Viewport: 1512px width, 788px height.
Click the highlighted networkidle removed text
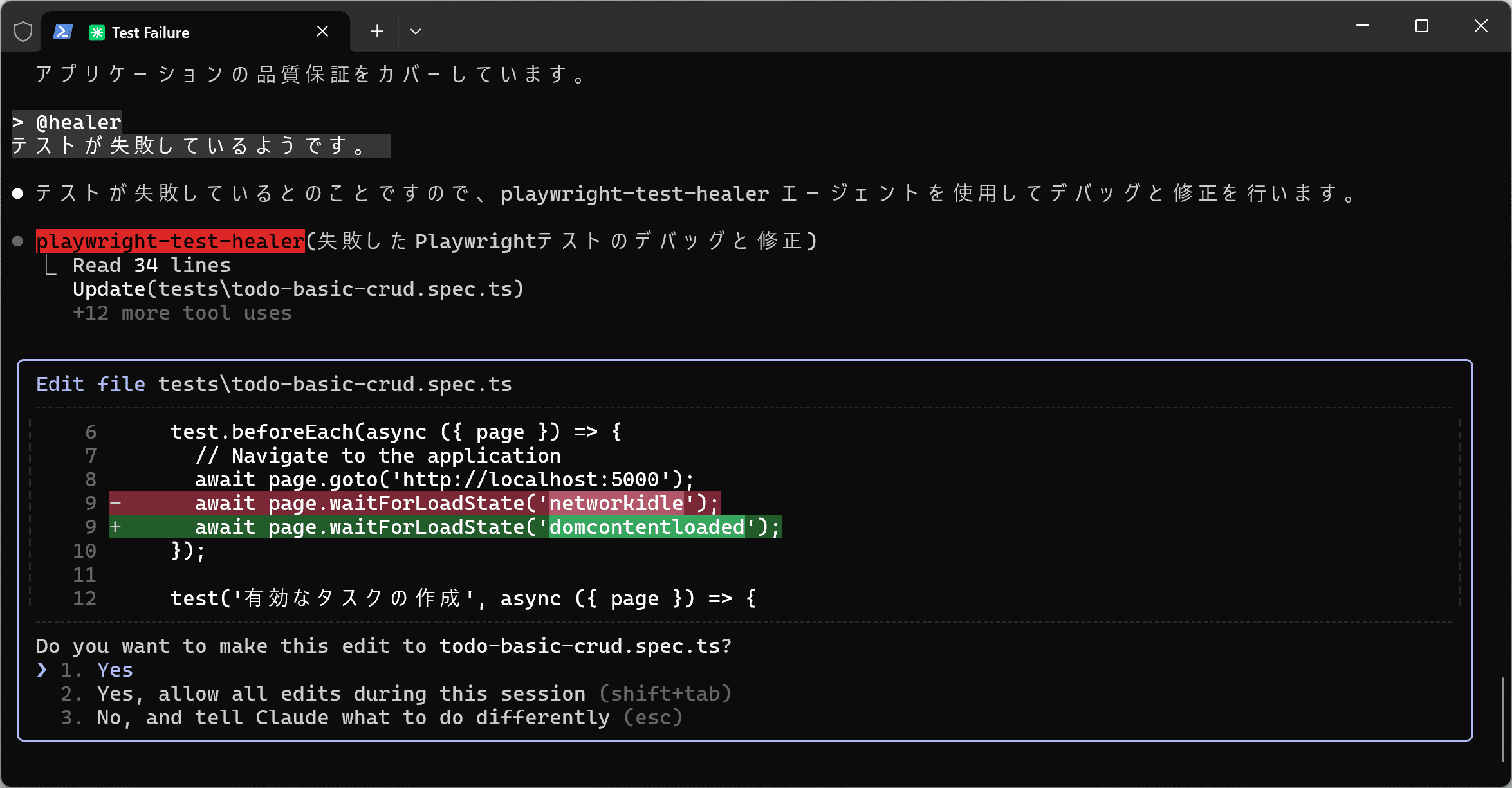tap(616, 503)
